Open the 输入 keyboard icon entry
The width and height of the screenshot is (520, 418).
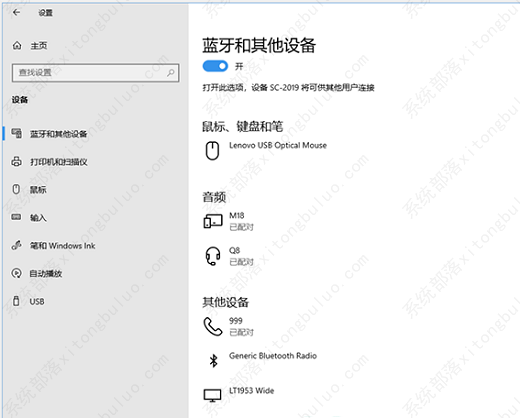tap(16, 217)
